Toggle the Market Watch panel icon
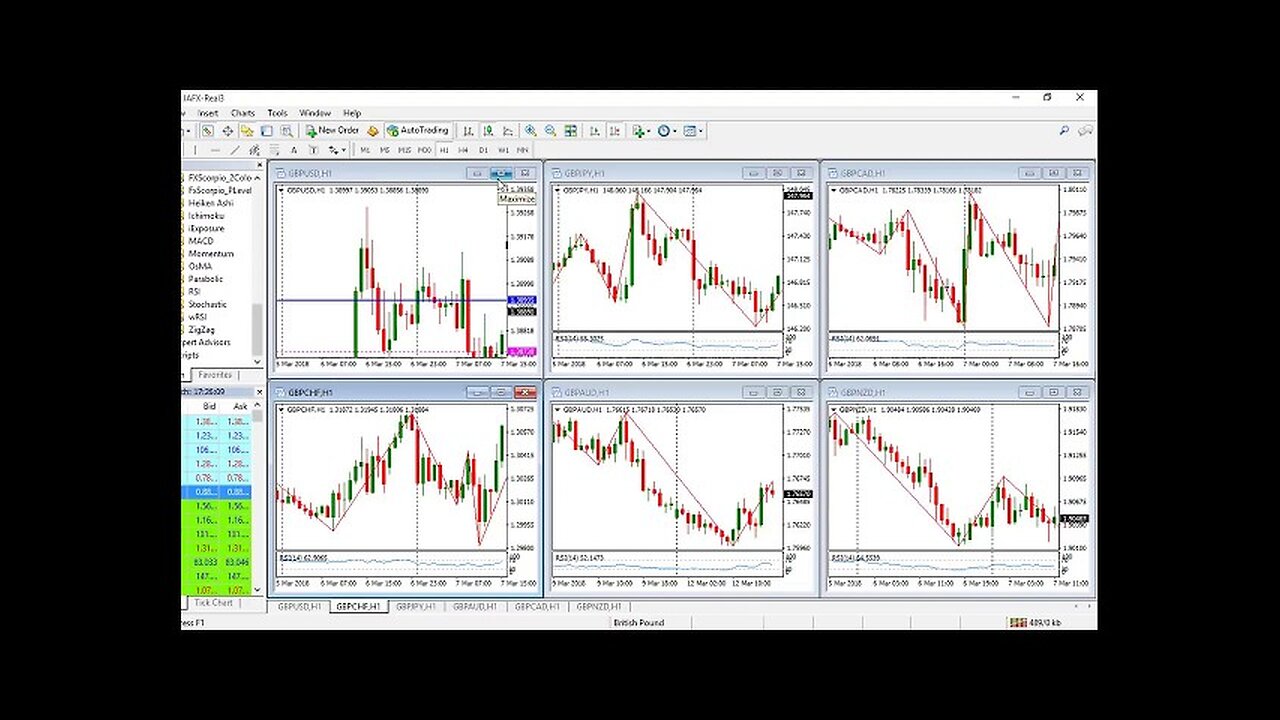 point(207,130)
